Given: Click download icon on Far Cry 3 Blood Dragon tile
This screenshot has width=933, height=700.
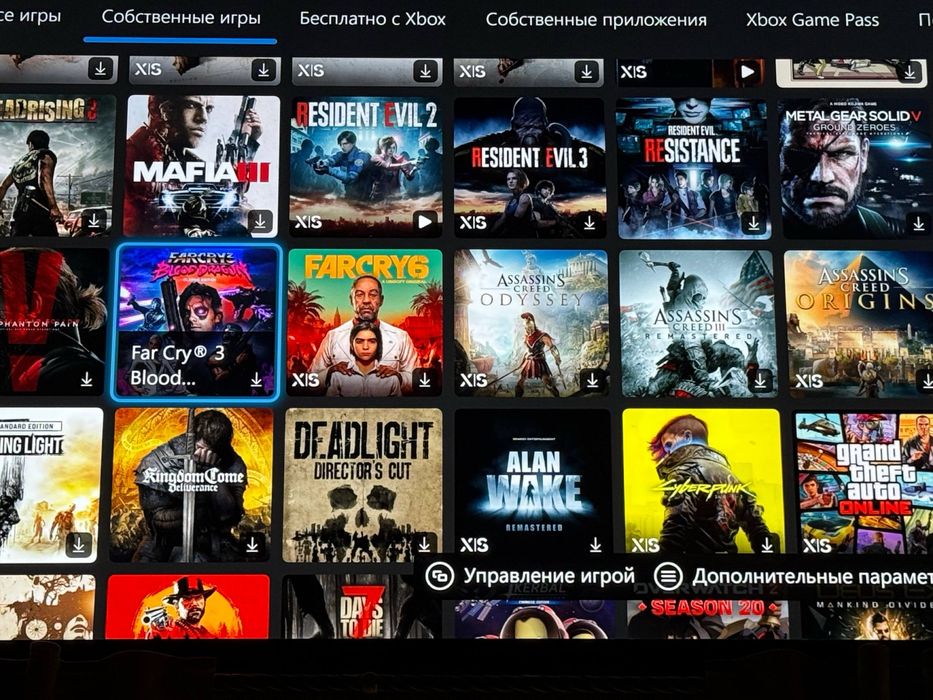Looking at the screenshot, I should pyautogui.click(x=256, y=379).
